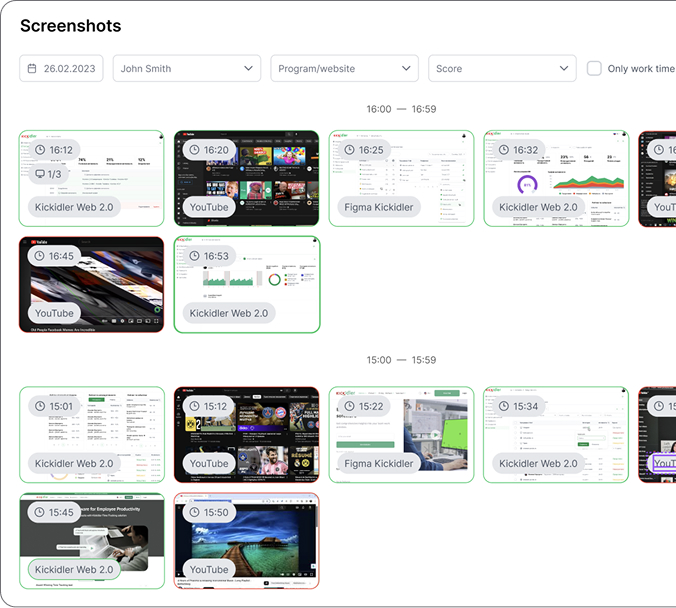Open the 16:45 YouTube screenshot
The image size is (676, 608).
91,285
